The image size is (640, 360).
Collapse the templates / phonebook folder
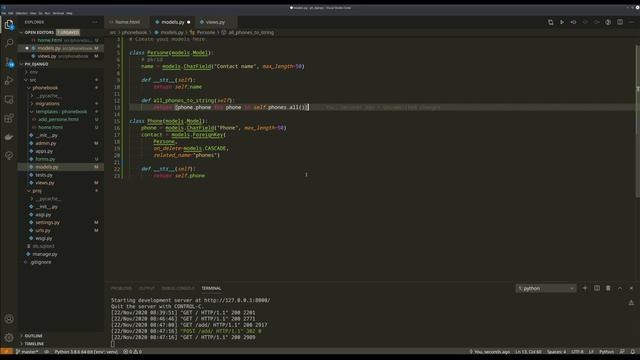[x=61, y=111]
